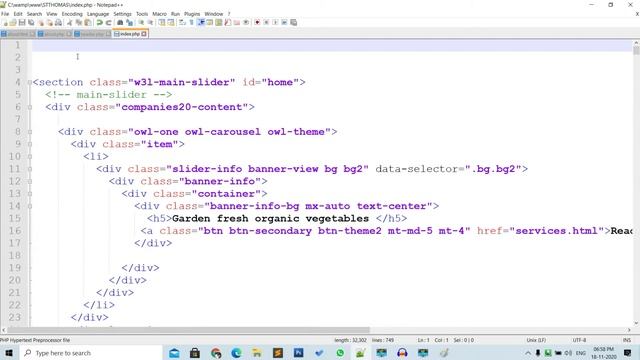640x360 pixels.
Task: Click line number 16 in margin
Action: (x=15, y=231)
